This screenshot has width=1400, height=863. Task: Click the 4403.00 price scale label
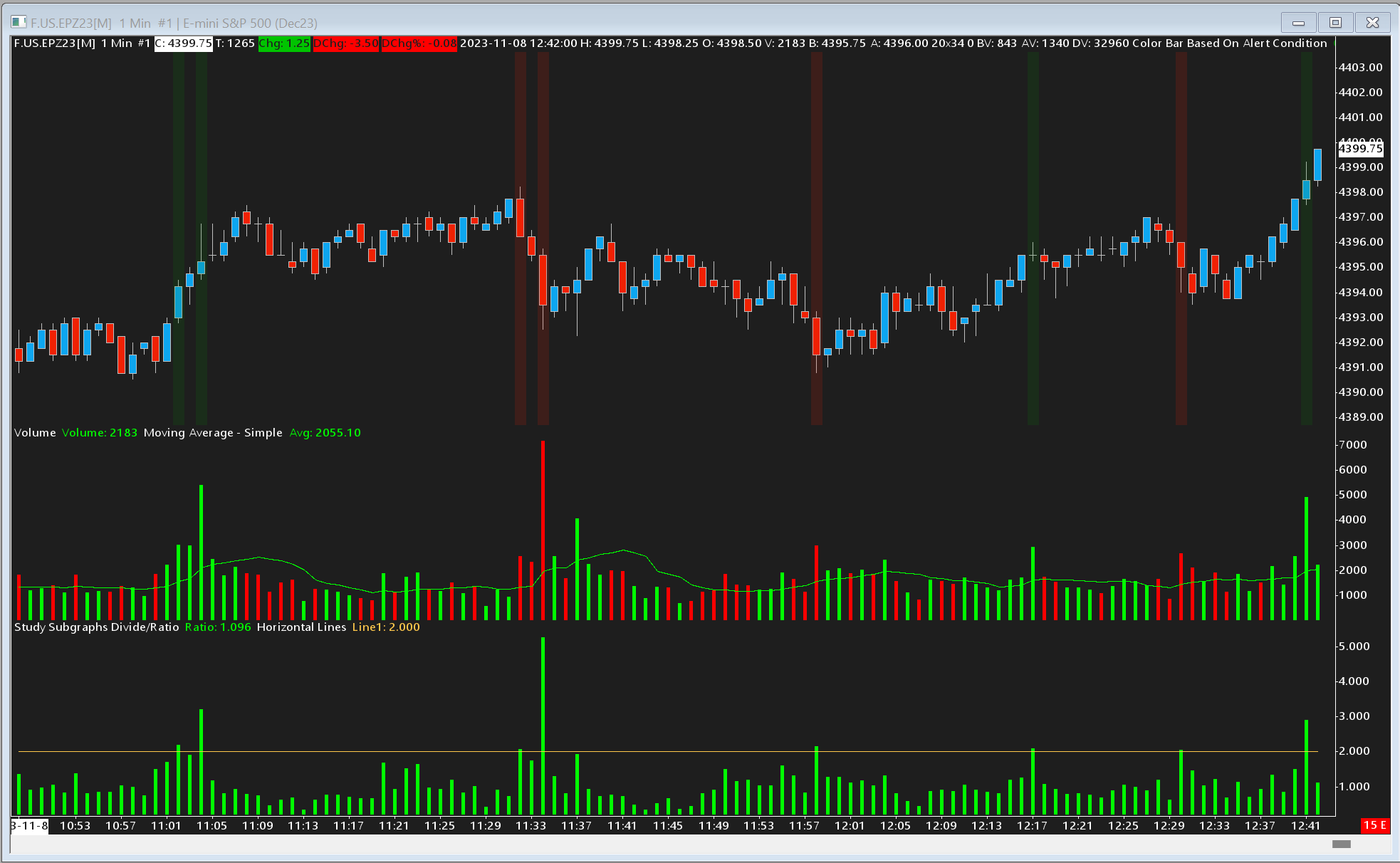(x=1360, y=67)
